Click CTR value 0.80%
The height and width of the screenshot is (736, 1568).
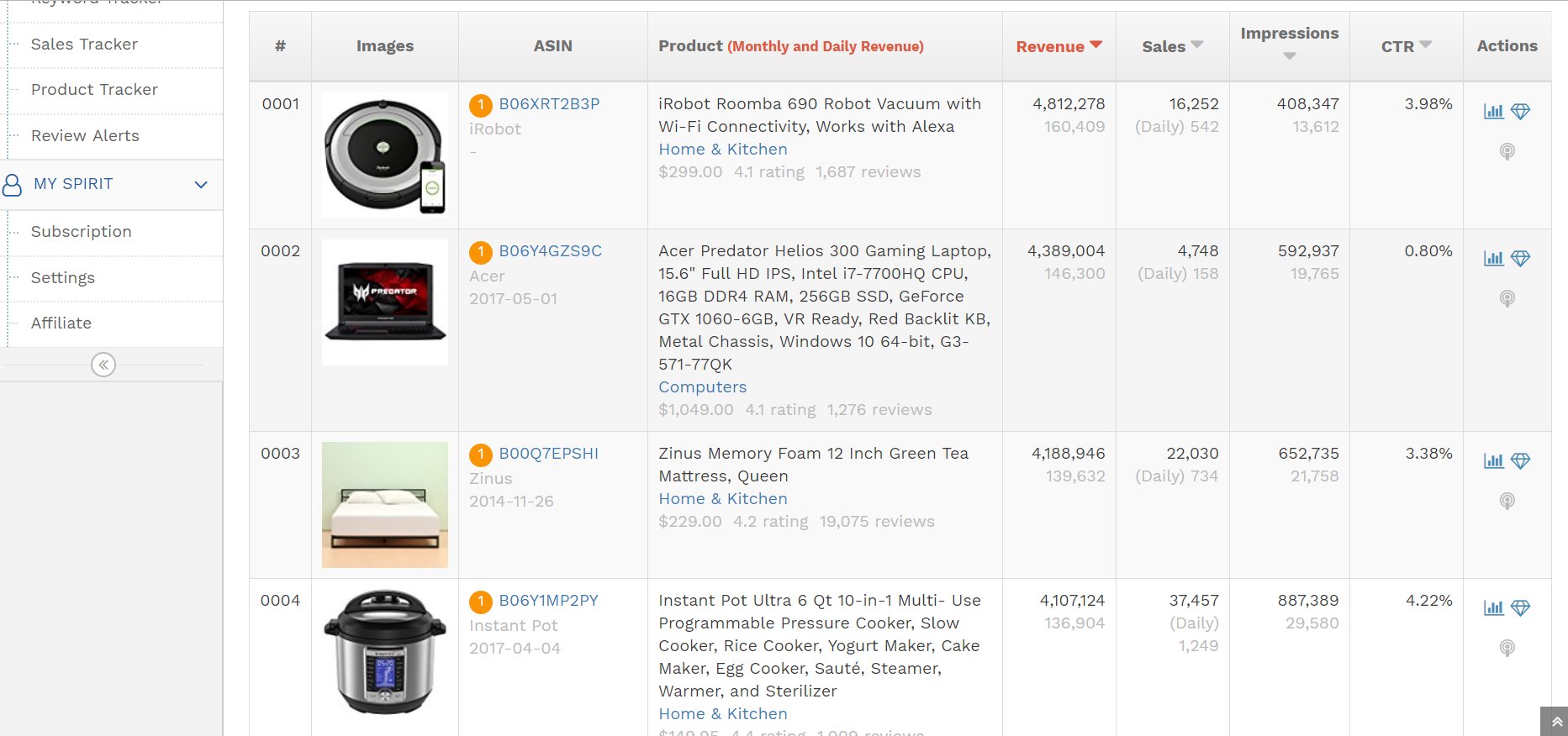tap(1428, 251)
